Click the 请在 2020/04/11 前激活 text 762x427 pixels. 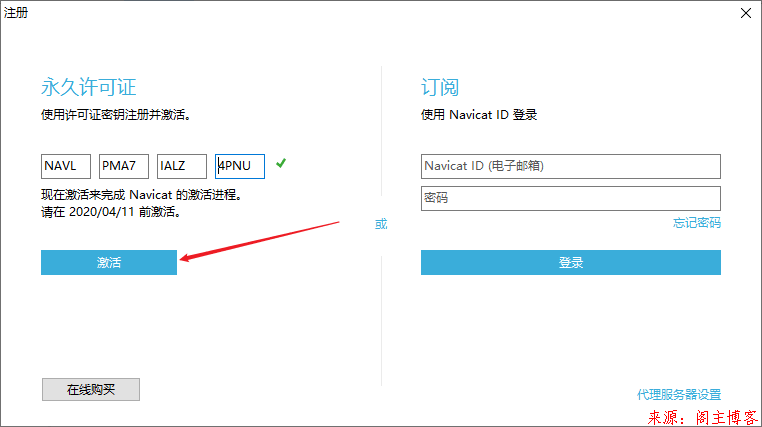111,212
